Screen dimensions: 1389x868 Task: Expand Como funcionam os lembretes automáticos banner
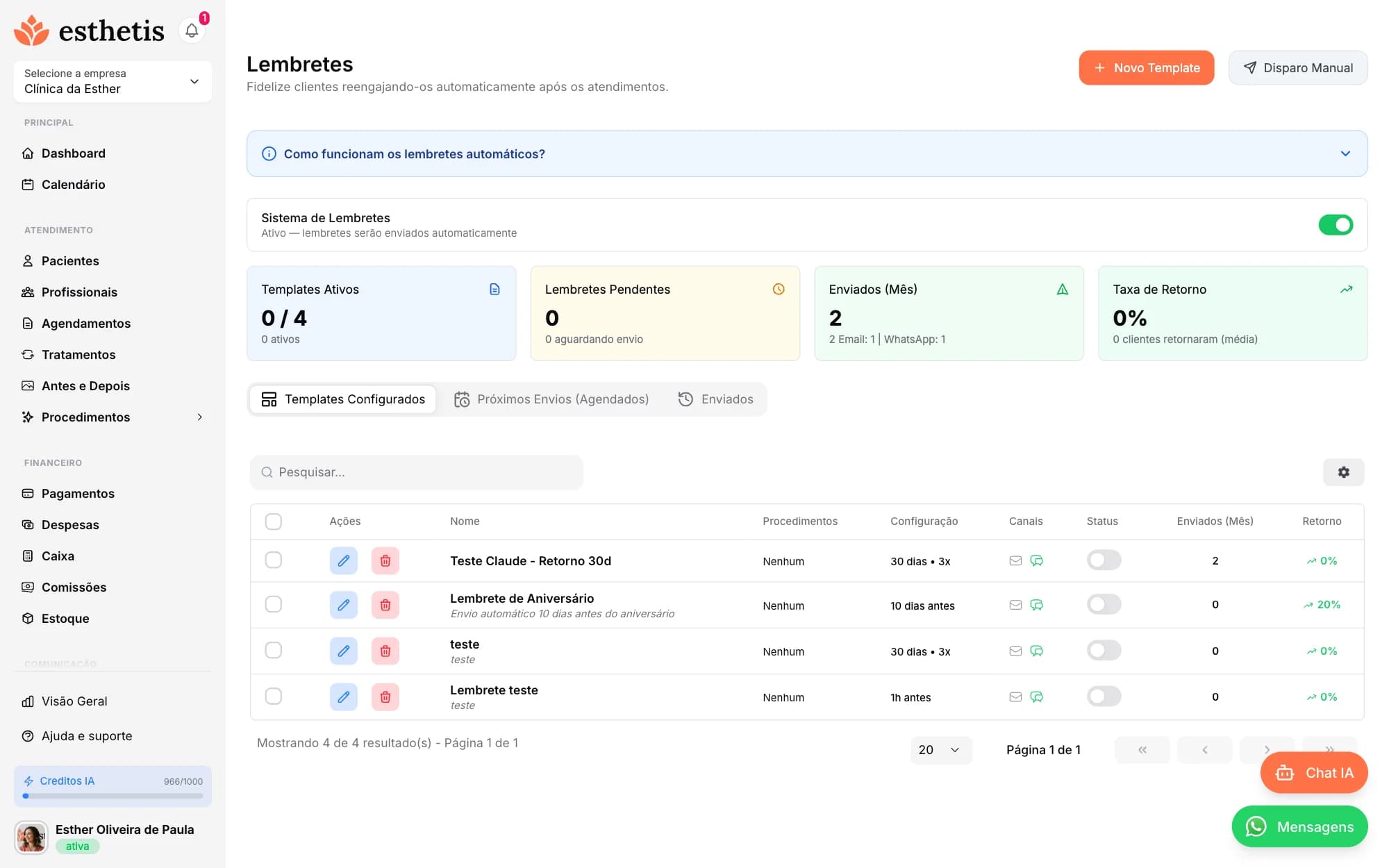806,153
